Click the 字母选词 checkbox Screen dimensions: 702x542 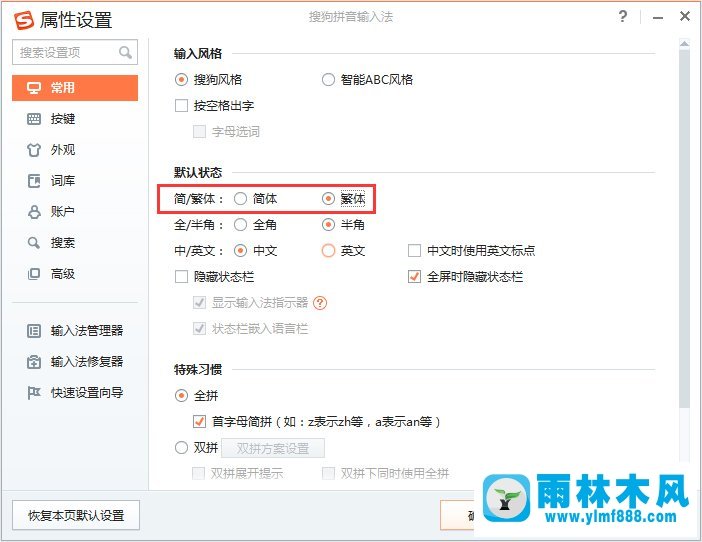pos(199,132)
